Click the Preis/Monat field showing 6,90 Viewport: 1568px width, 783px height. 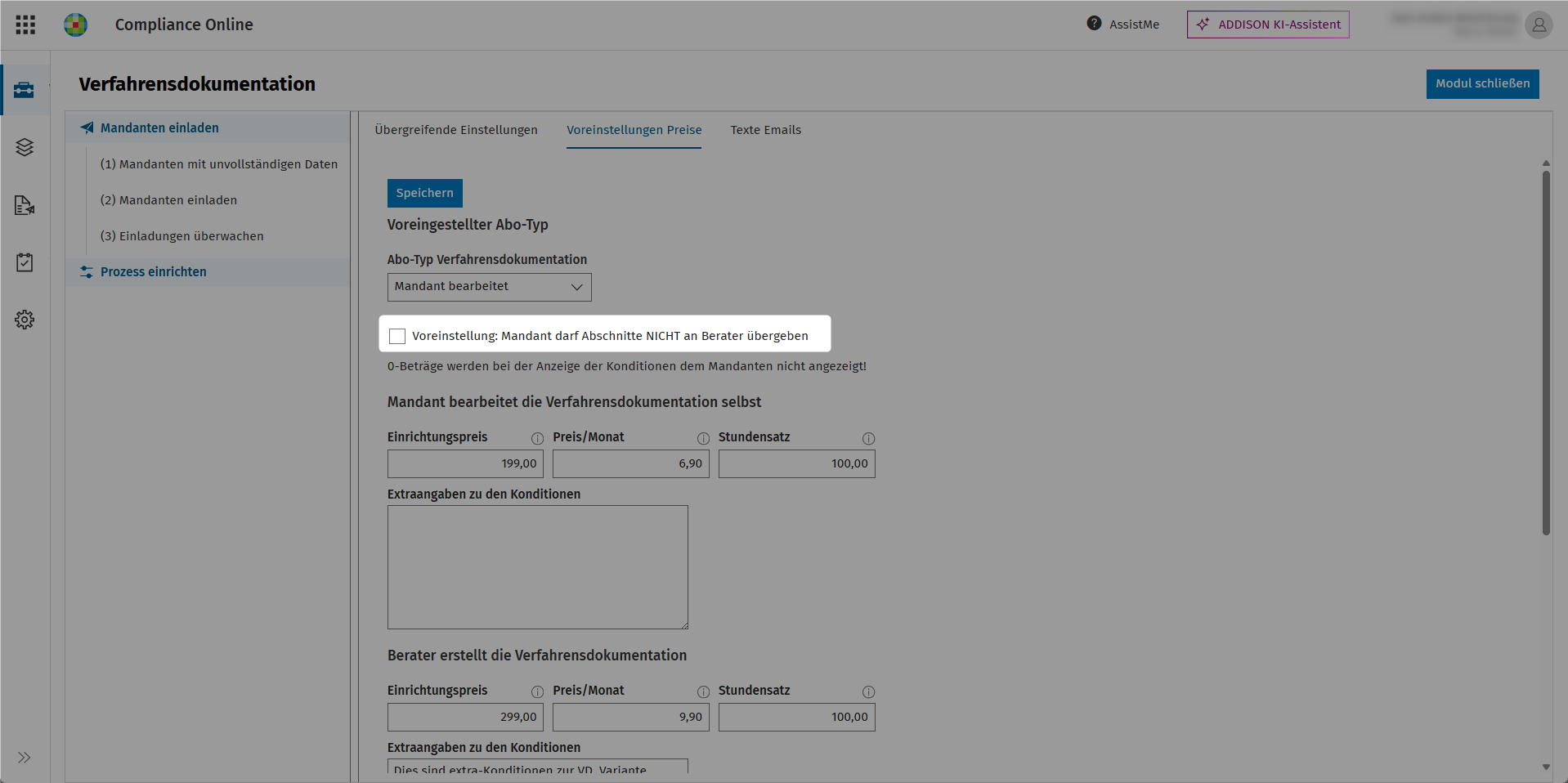pyautogui.click(x=631, y=464)
